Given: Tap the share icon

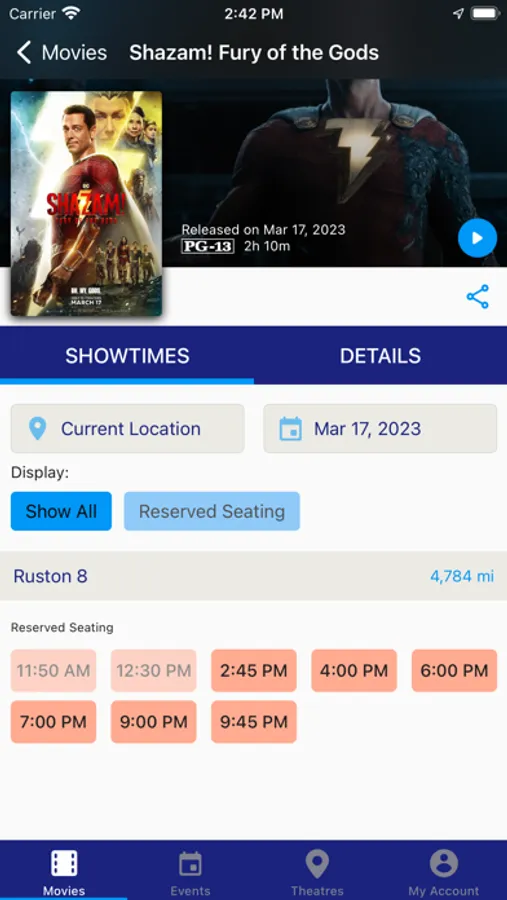Looking at the screenshot, I should 477,297.
